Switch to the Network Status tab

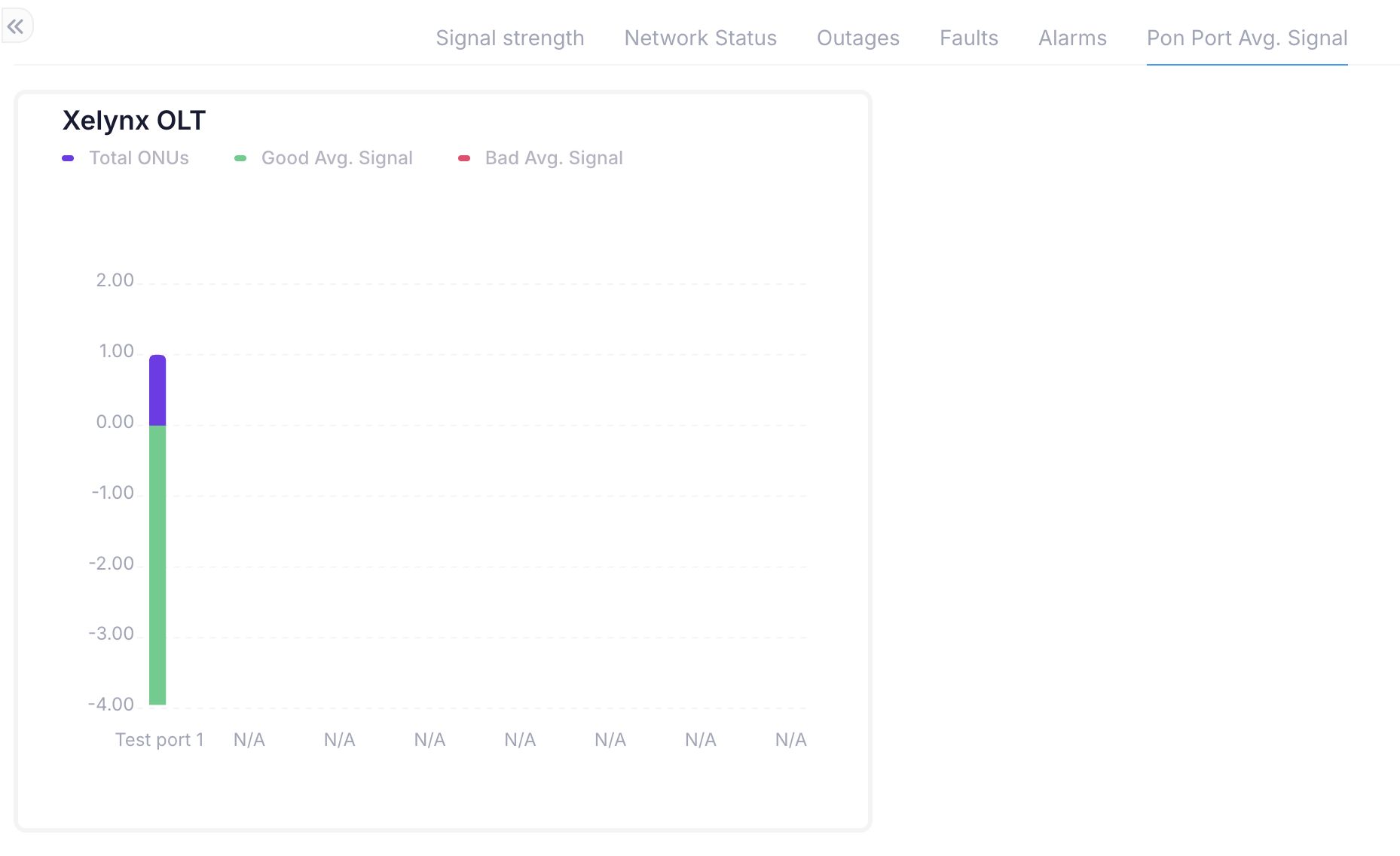pyautogui.click(x=700, y=38)
